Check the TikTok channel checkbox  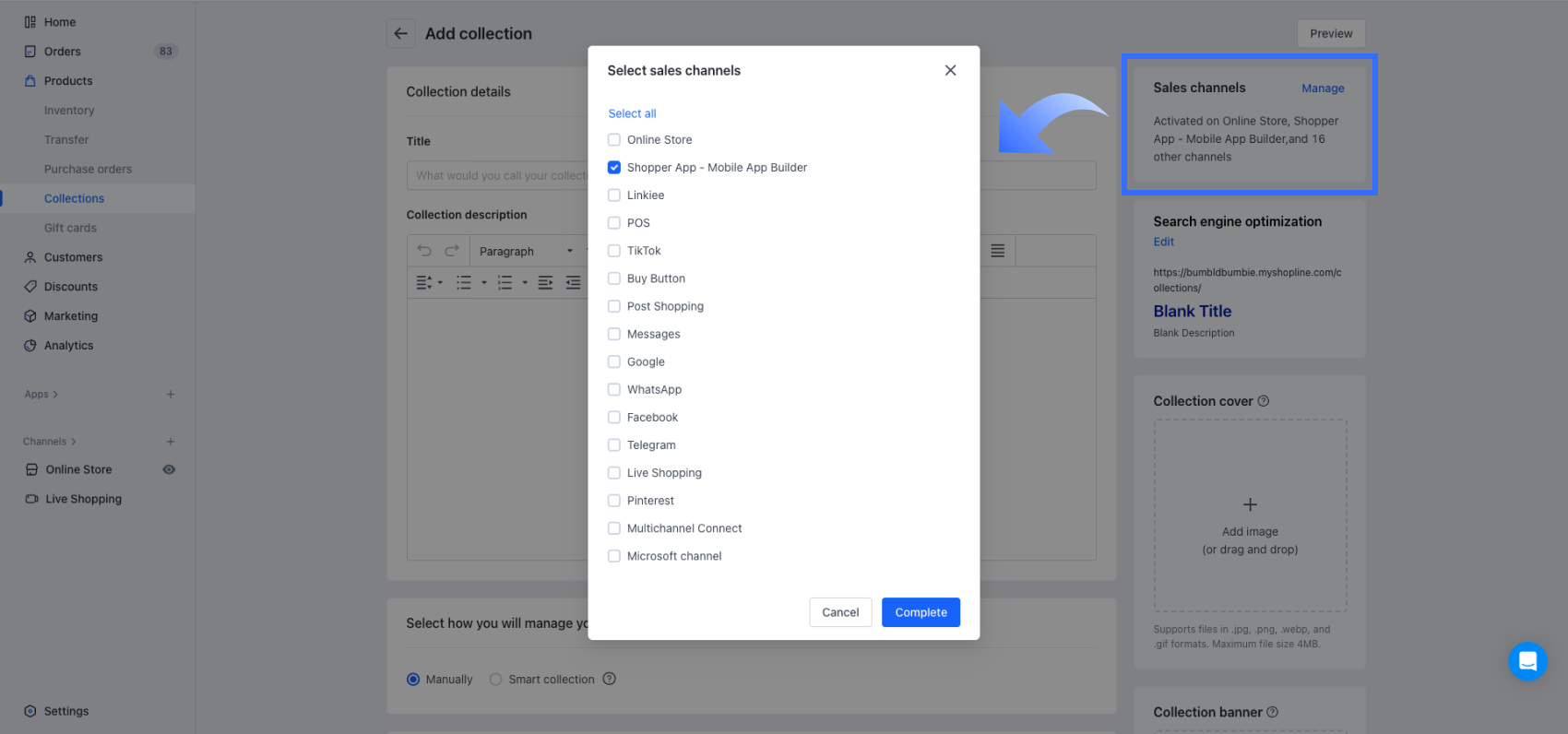(x=614, y=251)
